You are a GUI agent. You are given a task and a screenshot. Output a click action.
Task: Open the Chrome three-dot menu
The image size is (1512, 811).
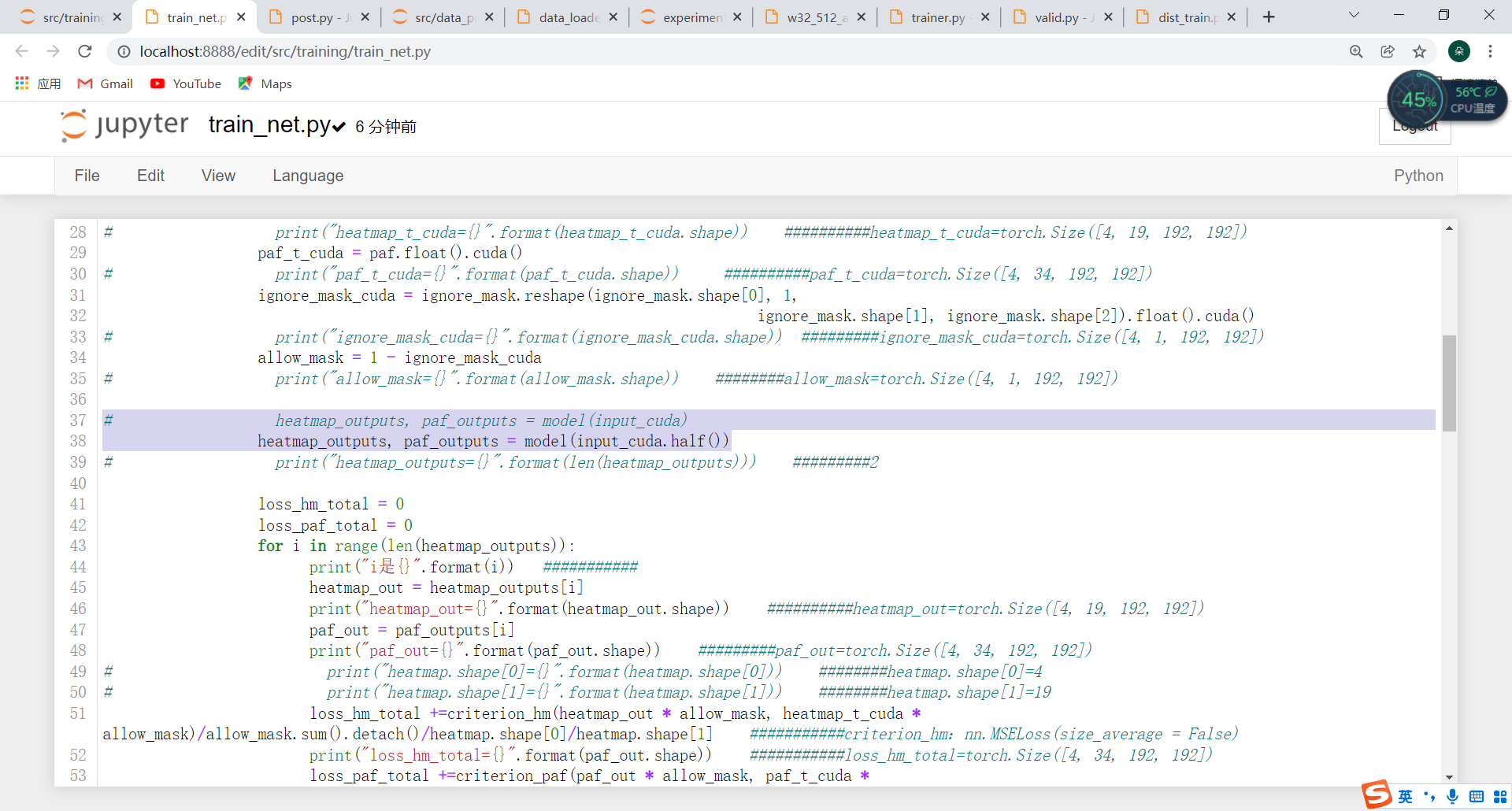tap(1491, 51)
